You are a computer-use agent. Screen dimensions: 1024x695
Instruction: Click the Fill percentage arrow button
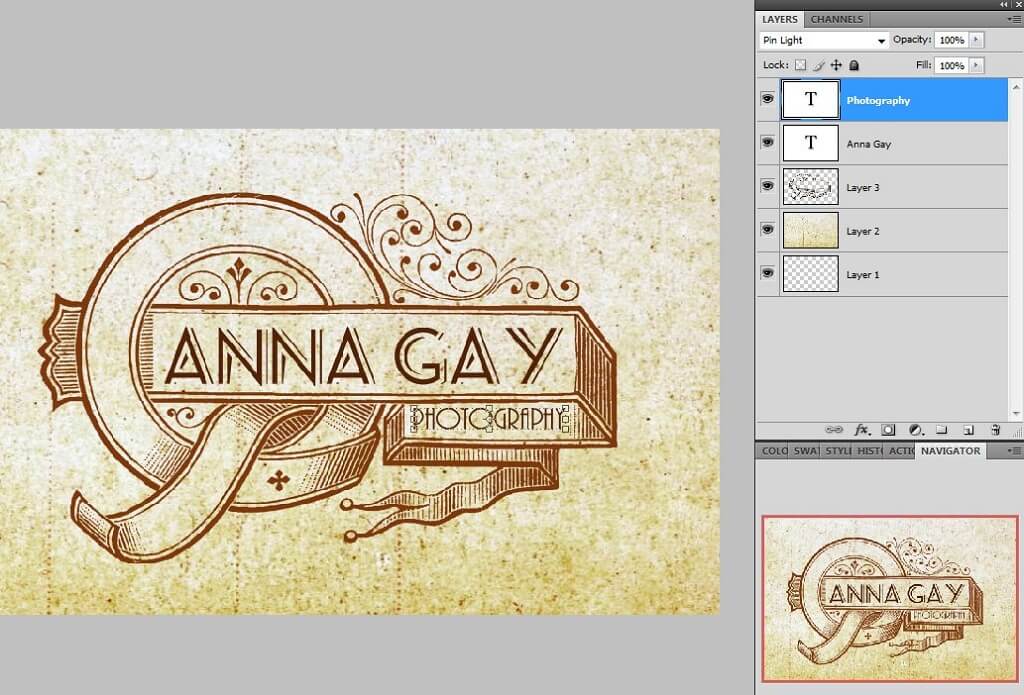tap(978, 64)
